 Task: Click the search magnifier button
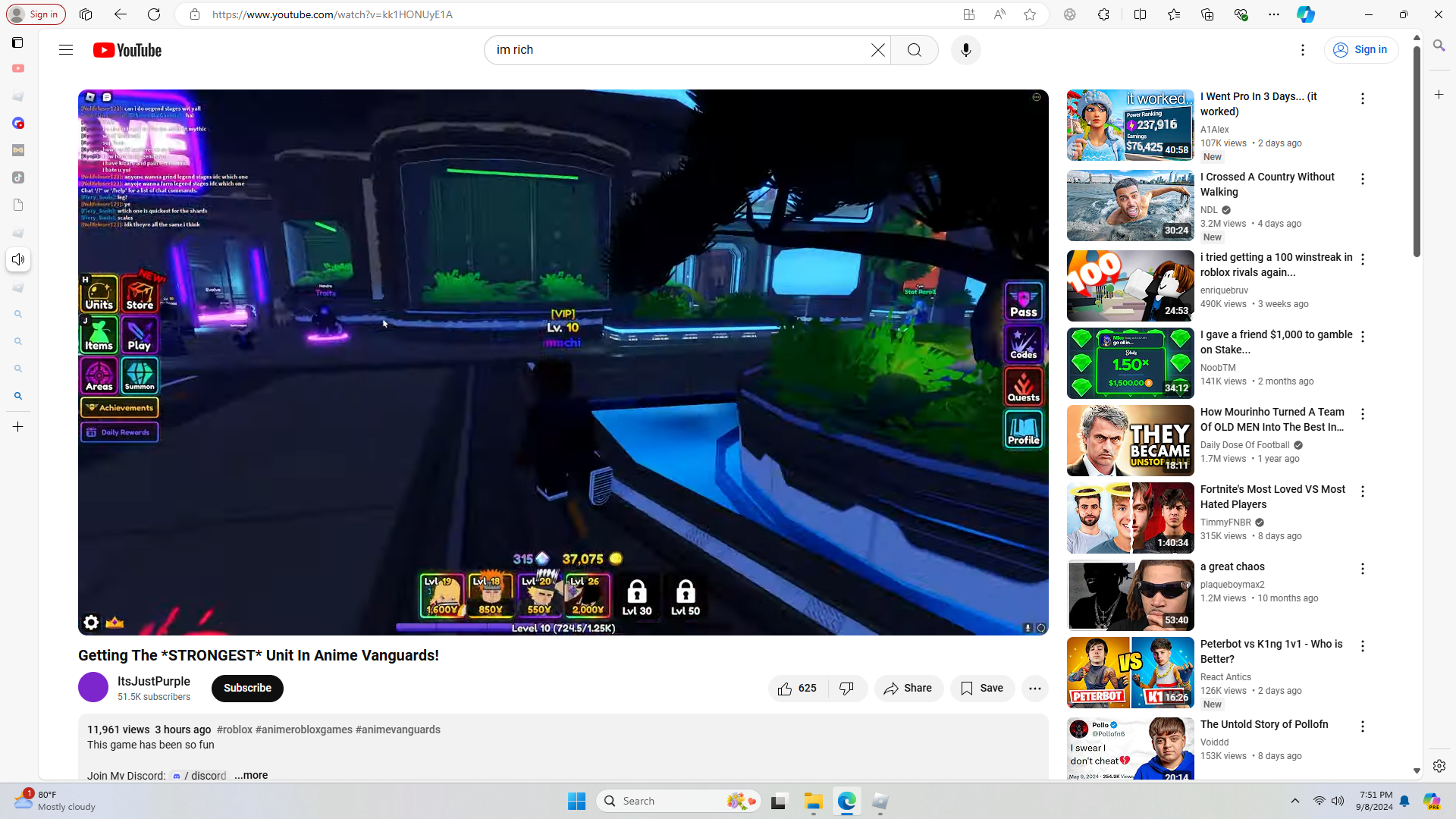[915, 50]
